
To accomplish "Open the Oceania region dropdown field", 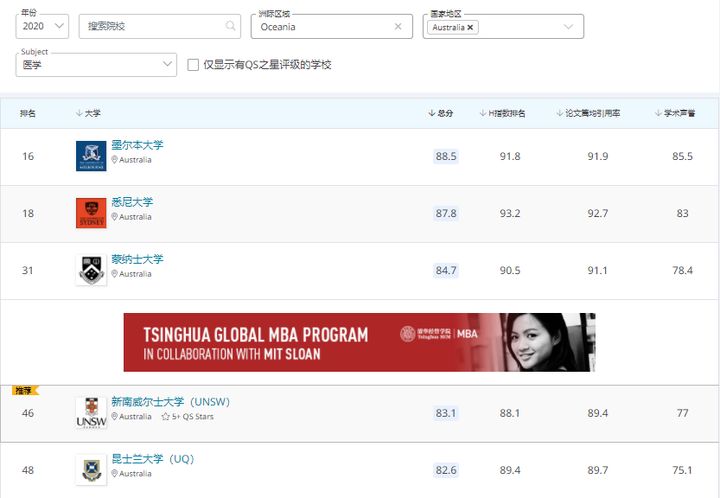I will 332,27.
